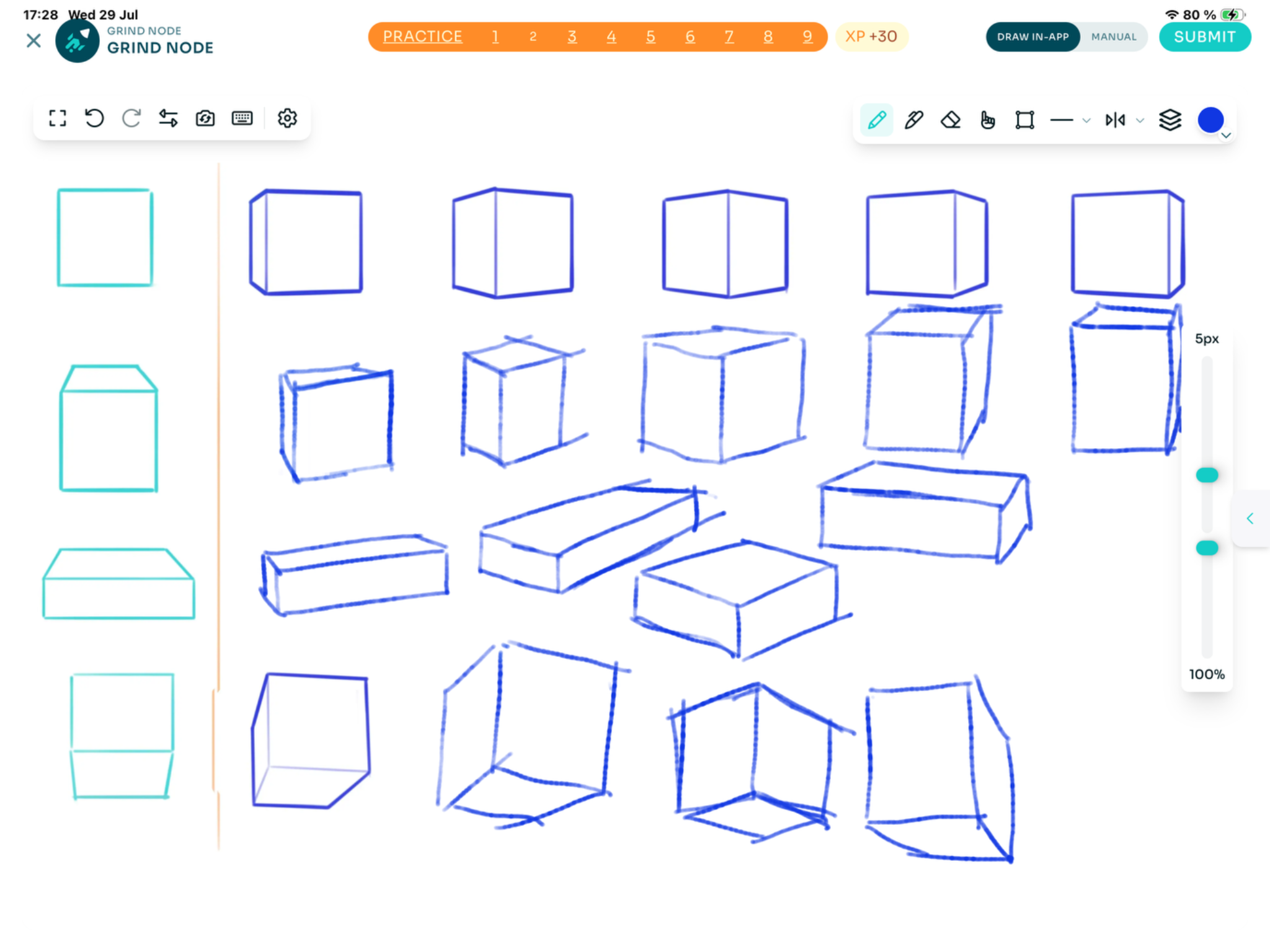The width and height of the screenshot is (1270, 952).
Task: Switch to Draw In-App mode
Action: point(1032,37)
